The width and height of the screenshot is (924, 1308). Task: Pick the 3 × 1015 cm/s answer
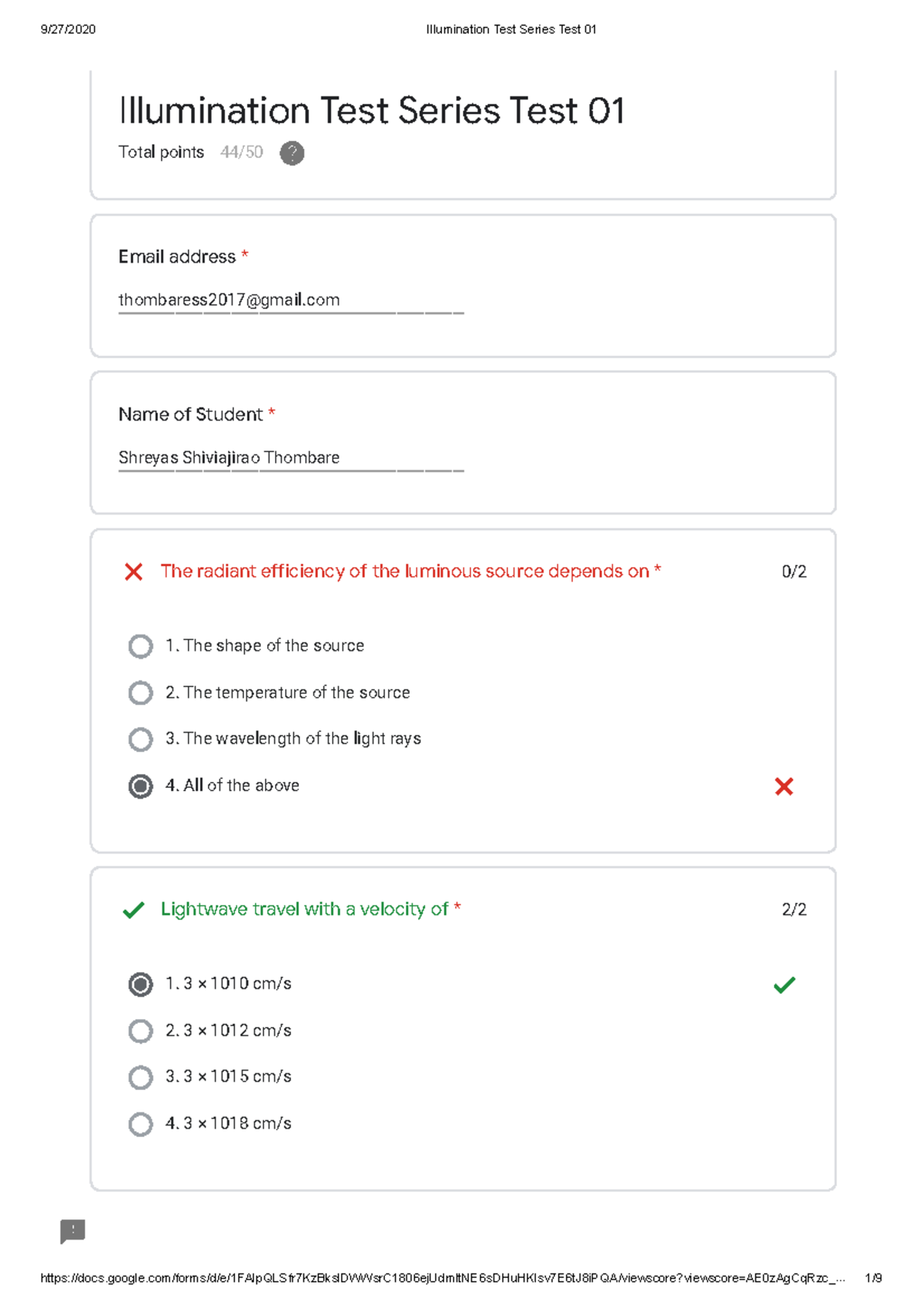tap(140, 1077)
